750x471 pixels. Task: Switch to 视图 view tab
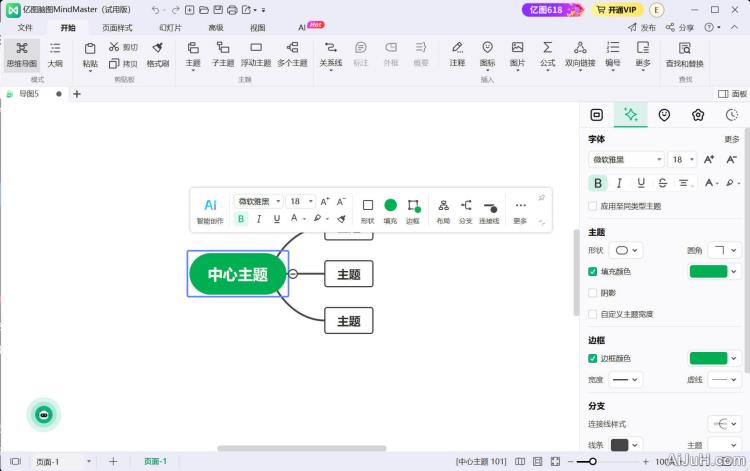tap(257, 28)
